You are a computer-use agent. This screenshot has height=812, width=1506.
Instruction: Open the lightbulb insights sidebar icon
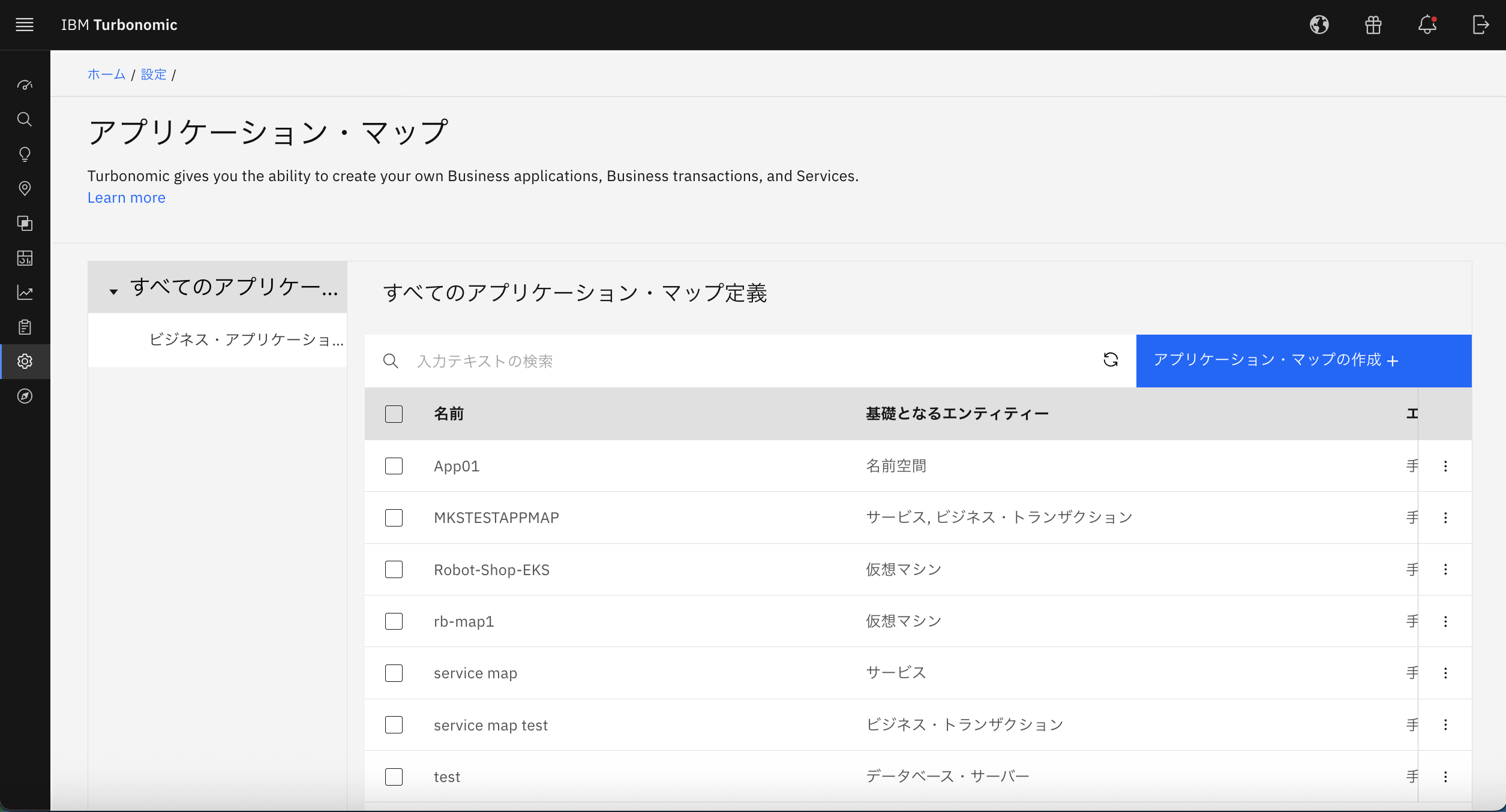(x=25, y=154)
